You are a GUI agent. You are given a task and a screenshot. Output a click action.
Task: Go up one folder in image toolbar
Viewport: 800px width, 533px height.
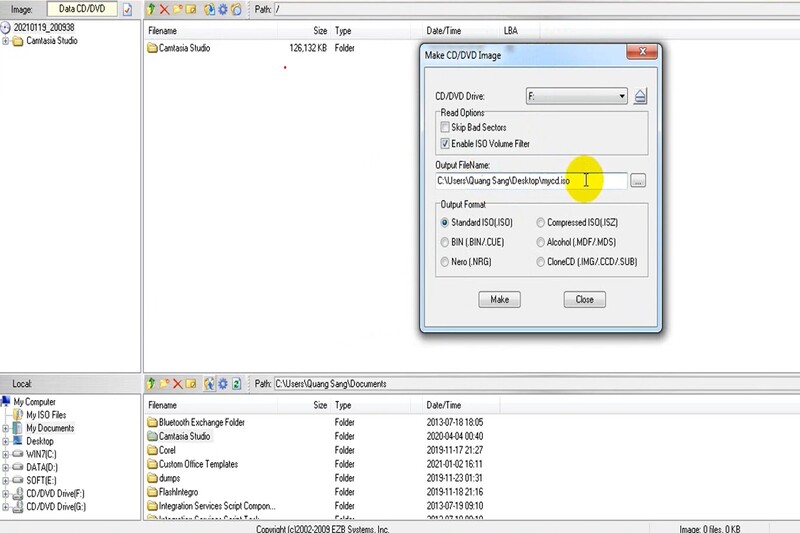pyautogui.click(x=151, y=9)
